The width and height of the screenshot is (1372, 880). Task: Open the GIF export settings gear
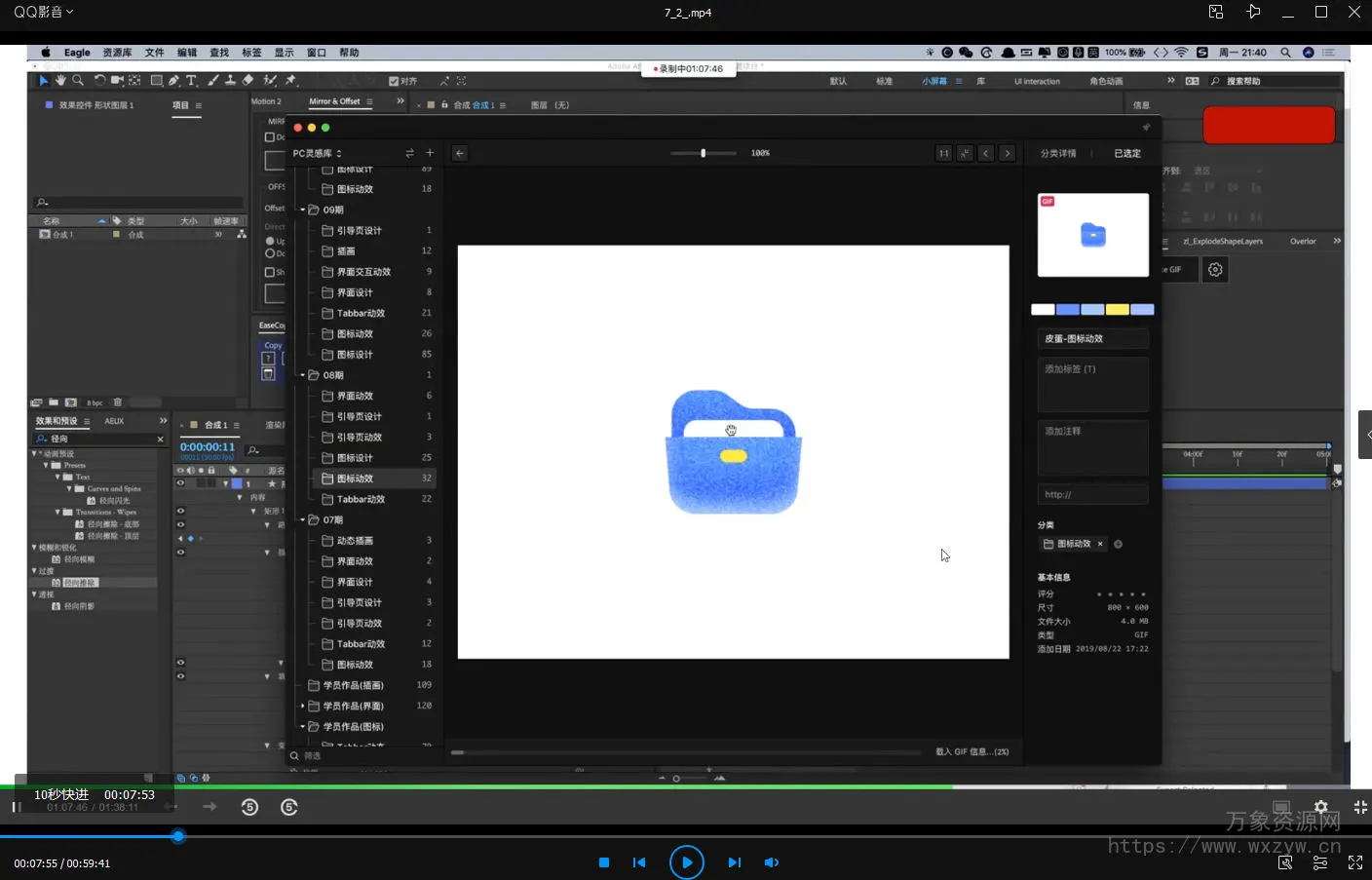pyautogui.click(x=1215, y=270)
